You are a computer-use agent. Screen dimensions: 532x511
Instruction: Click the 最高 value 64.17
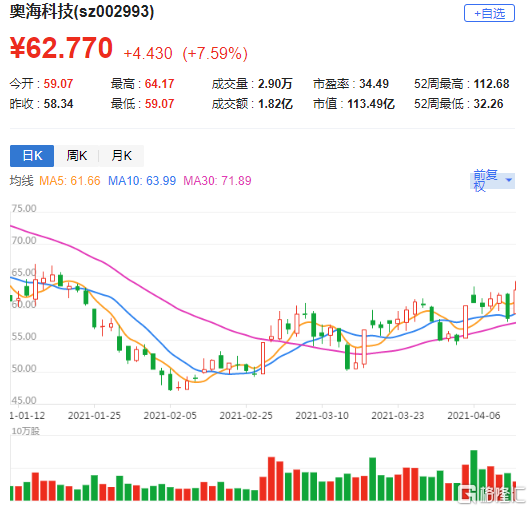click(x=159, y=83)
